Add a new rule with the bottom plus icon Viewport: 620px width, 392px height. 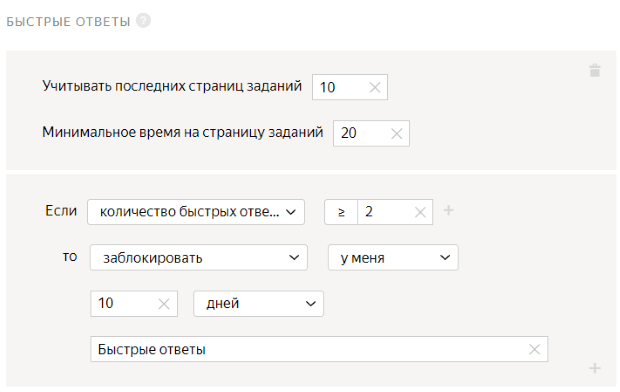(595, 368)
